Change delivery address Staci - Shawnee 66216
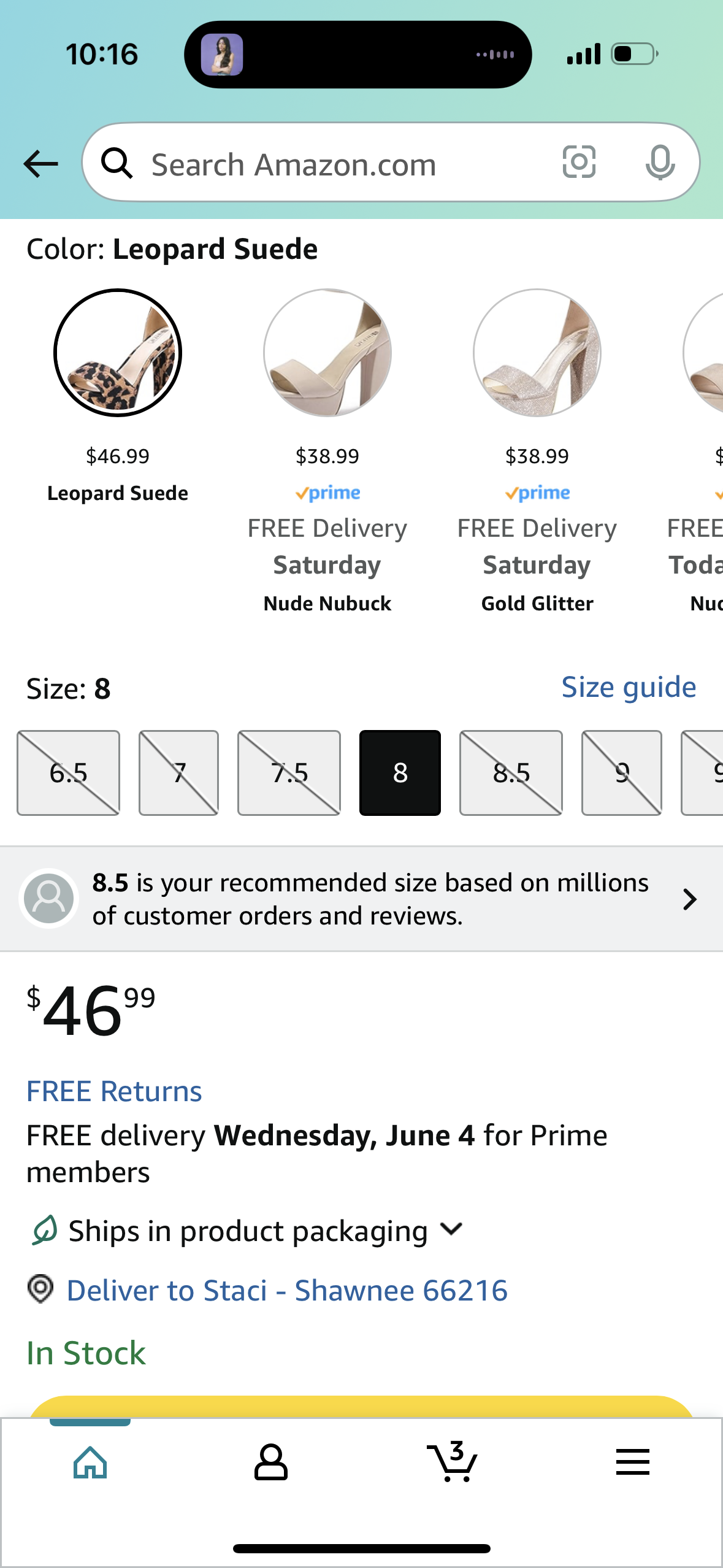 287,1290
